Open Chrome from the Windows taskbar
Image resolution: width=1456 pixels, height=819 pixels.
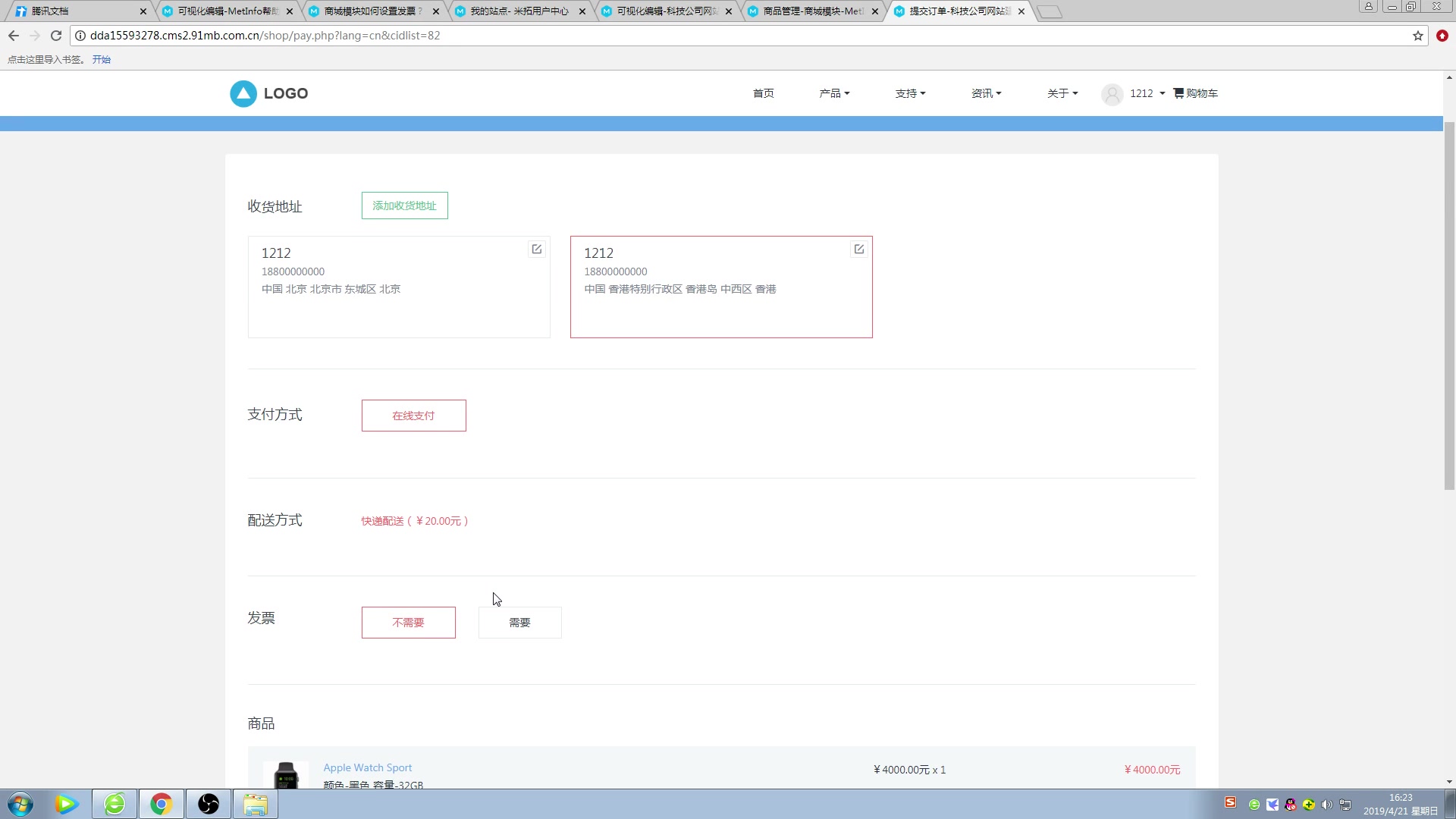161,804
